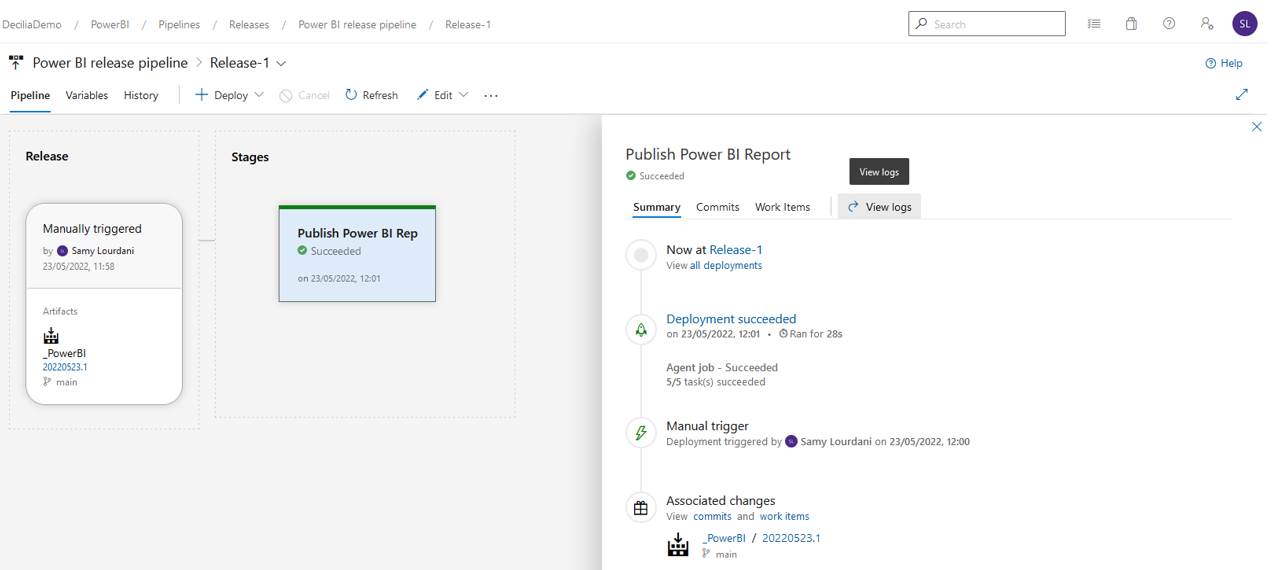Screen dimensions: 1275x570
Task: Click the main branch label under Associated changes
Action: pos(726,554)
